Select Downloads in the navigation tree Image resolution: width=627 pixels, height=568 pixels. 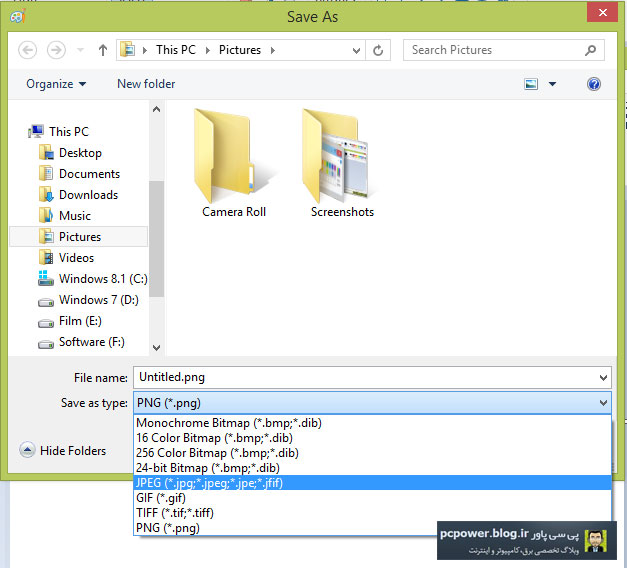coord(88,195)
